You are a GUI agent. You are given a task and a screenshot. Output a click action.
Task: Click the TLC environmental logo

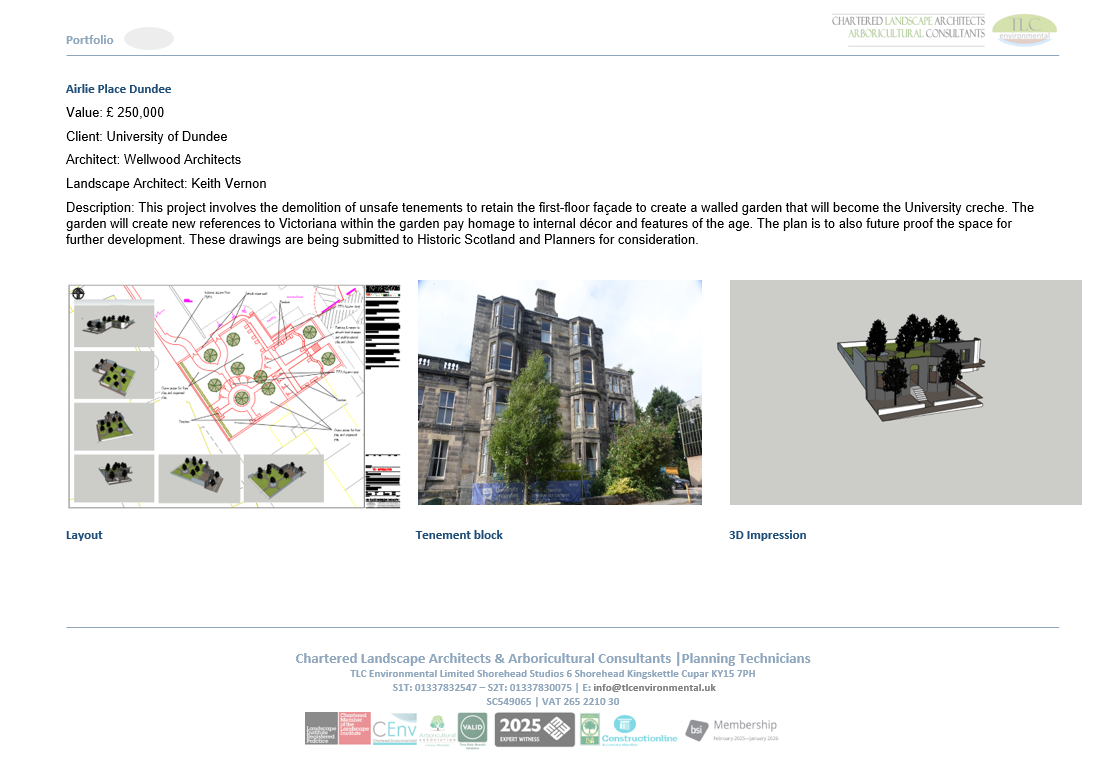click(1024, 30)
